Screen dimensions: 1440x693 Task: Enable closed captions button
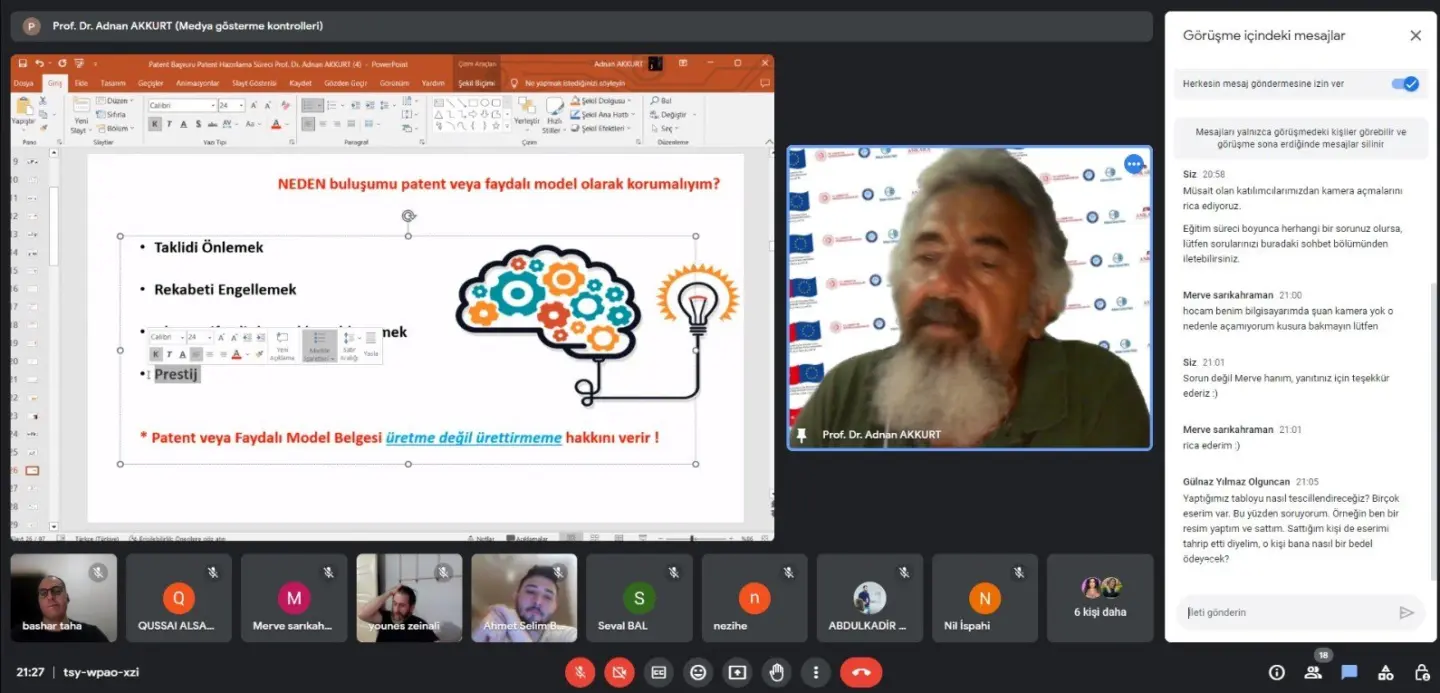pyautogui.click(x=658, y=672)
